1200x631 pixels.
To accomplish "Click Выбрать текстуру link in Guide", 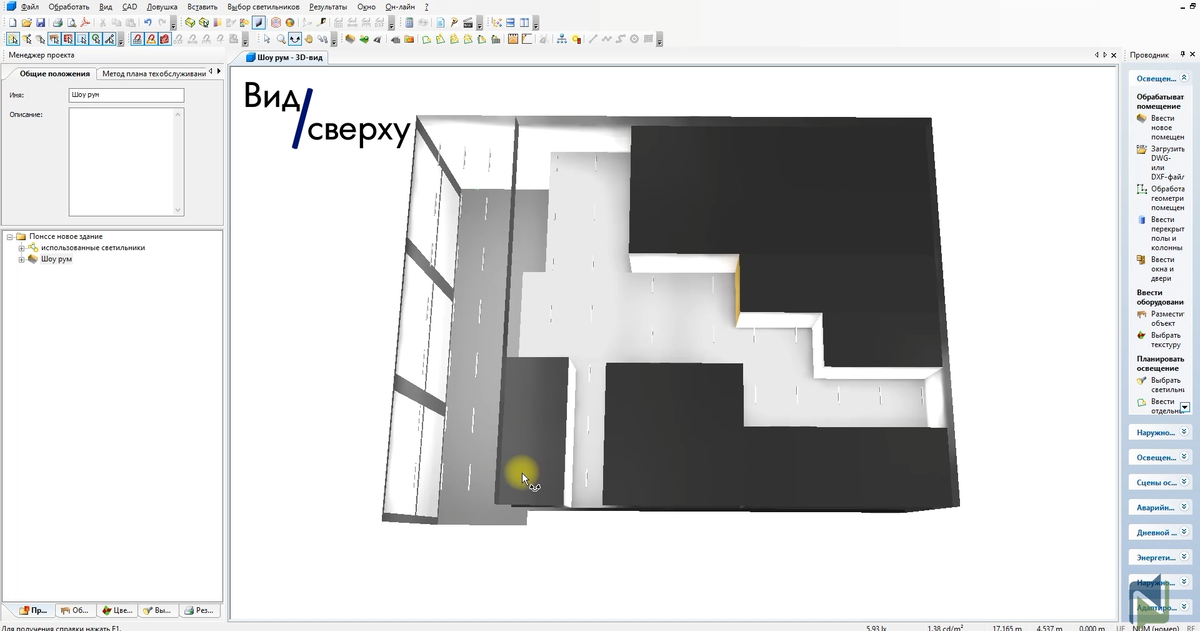I will [1168, 340].
